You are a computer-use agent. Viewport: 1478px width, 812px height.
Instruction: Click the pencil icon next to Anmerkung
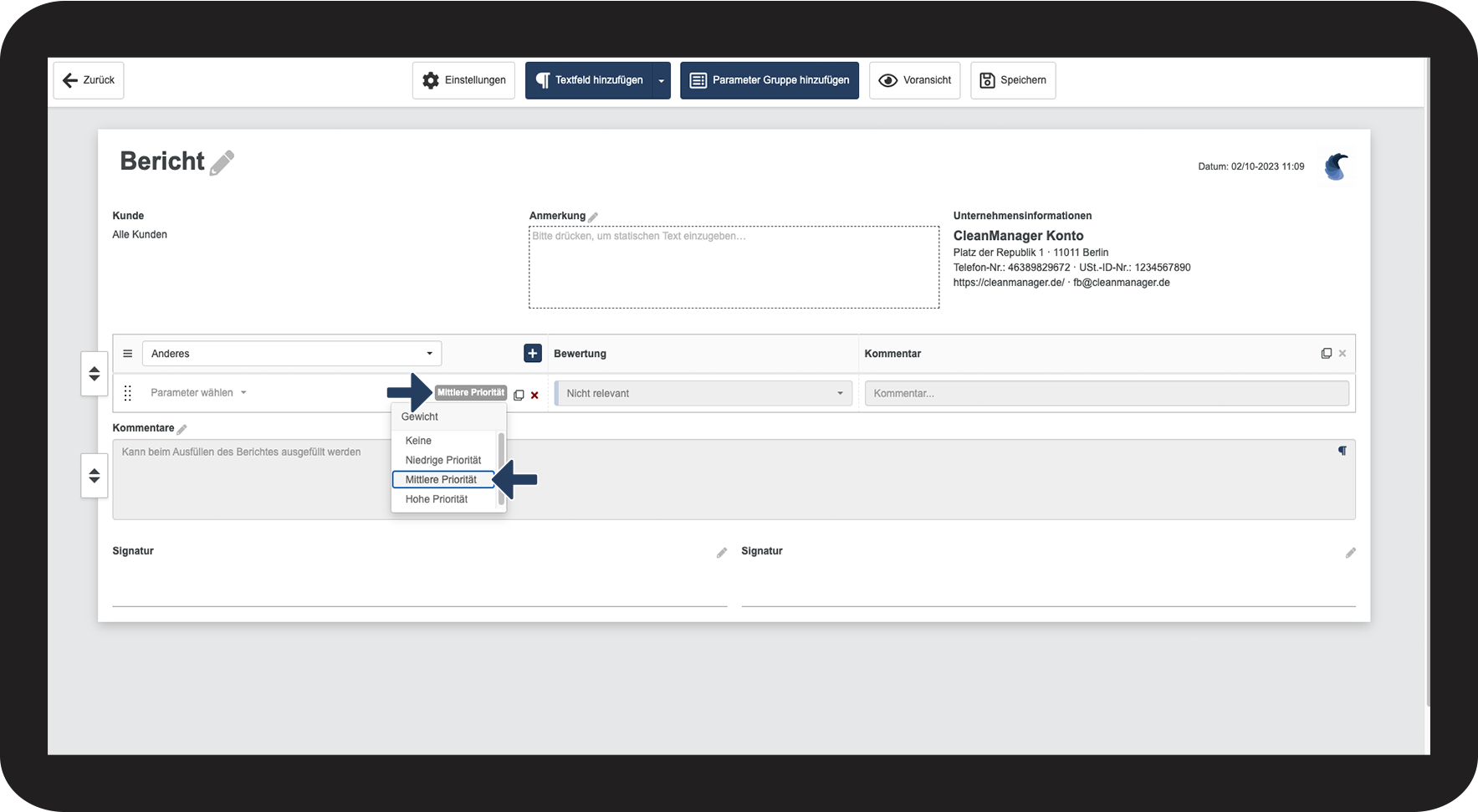[593, 217]
